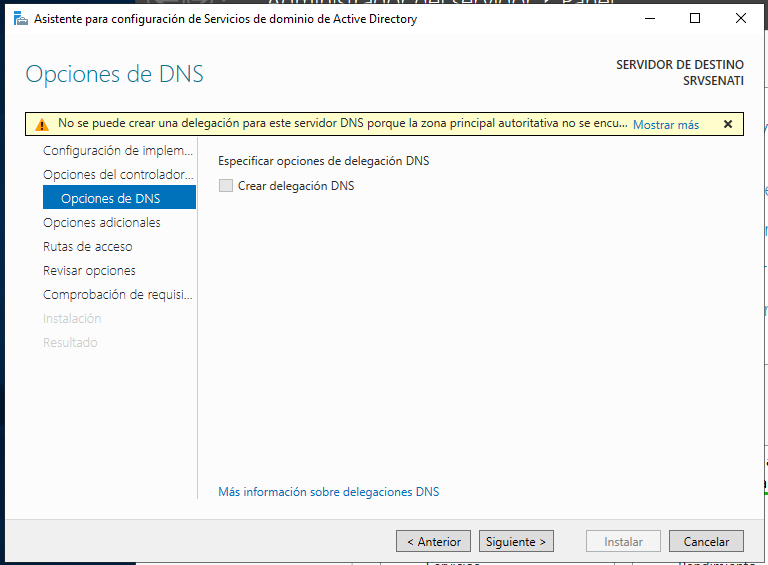Screen dimensions: 768x565
Task: Click the warning triangle icon
Action: tap(42, 125)
